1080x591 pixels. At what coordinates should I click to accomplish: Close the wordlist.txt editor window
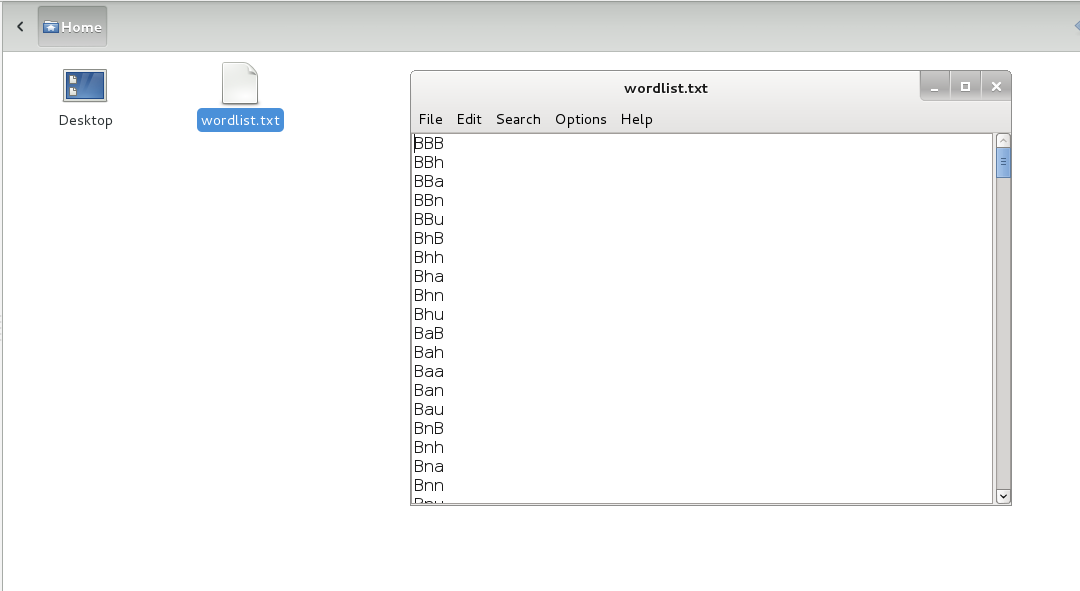tap(996, 86)
